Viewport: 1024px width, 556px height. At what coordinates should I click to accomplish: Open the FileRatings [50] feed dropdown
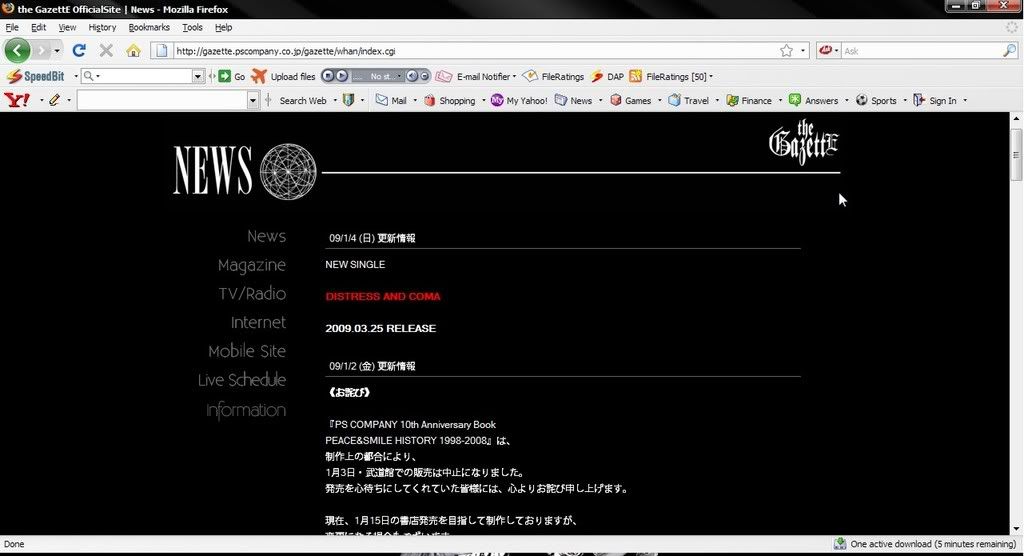tap(711, 76)
